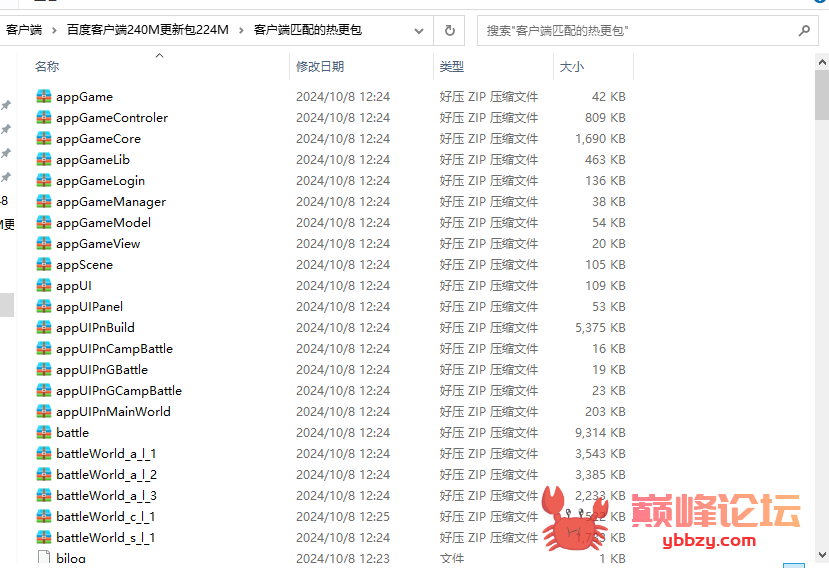Select the bilog file name
829x568 pixels.
[71, 558]
